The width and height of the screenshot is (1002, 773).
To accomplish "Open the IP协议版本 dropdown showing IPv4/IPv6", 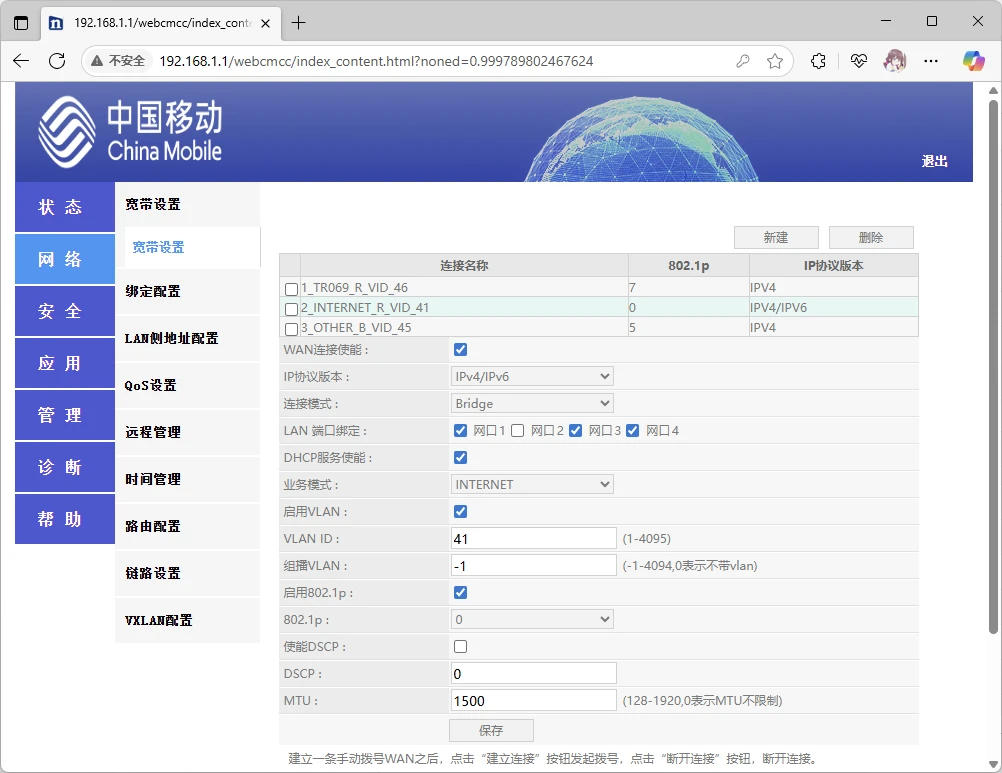I will pos(532,376).
